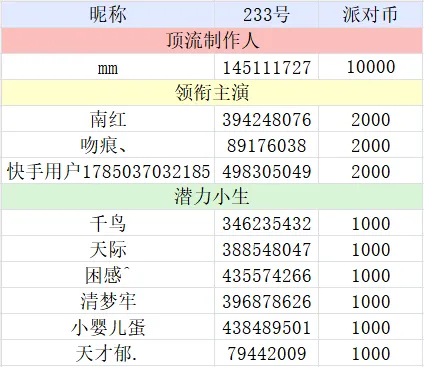
Task: Select the nickname cell 千鸟
Action: 108,223
